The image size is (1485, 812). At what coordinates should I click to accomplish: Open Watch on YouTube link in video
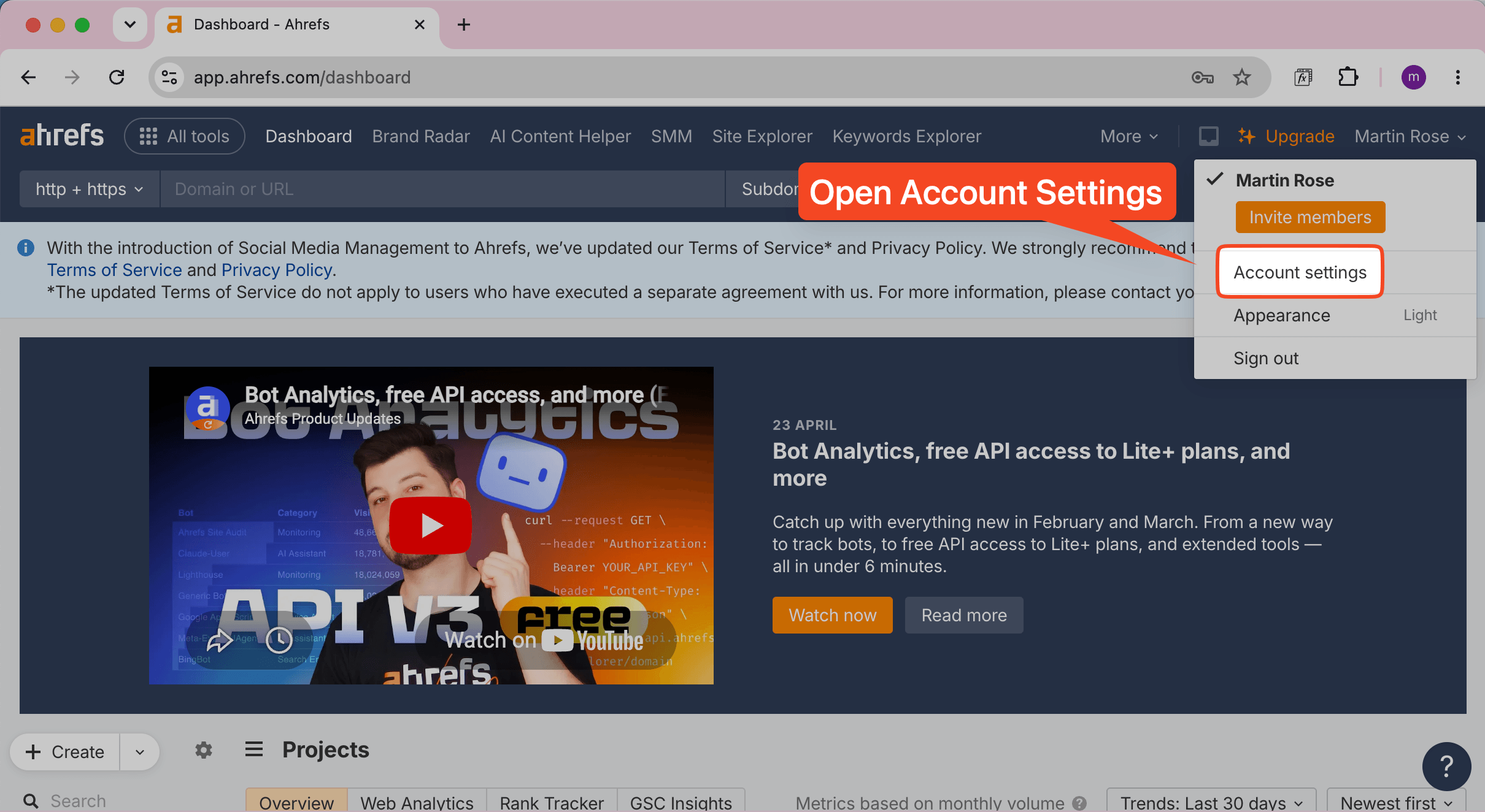[x=544, y=640]
